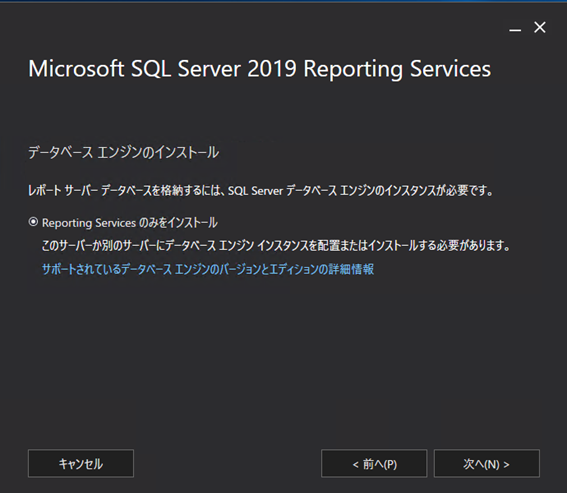The width and height of the screenshot is (567, 493).
Task: Go back with the 前へ(P) button
Action: 374,463
